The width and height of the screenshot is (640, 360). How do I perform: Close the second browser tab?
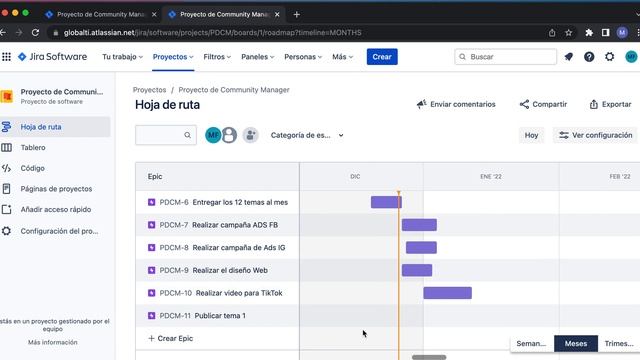(x=277, y=14)
